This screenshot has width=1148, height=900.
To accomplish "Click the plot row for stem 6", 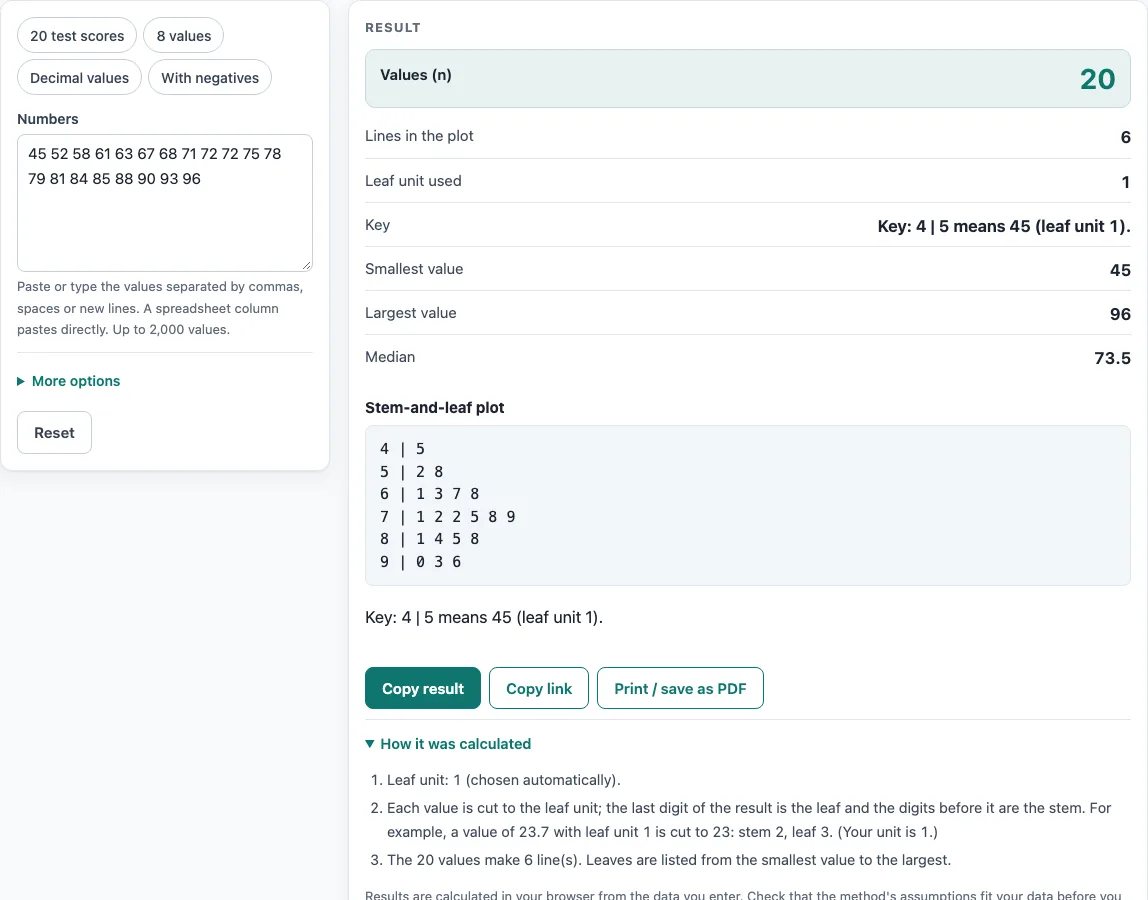I will (x=429, y=494).
